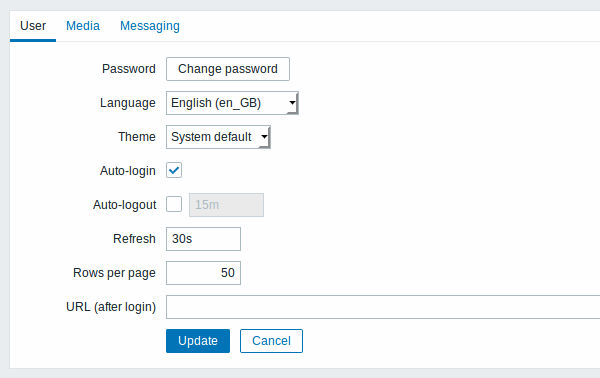600x378 pixels.
Task: Click the Update button
Action: click(x=198, y=341)
